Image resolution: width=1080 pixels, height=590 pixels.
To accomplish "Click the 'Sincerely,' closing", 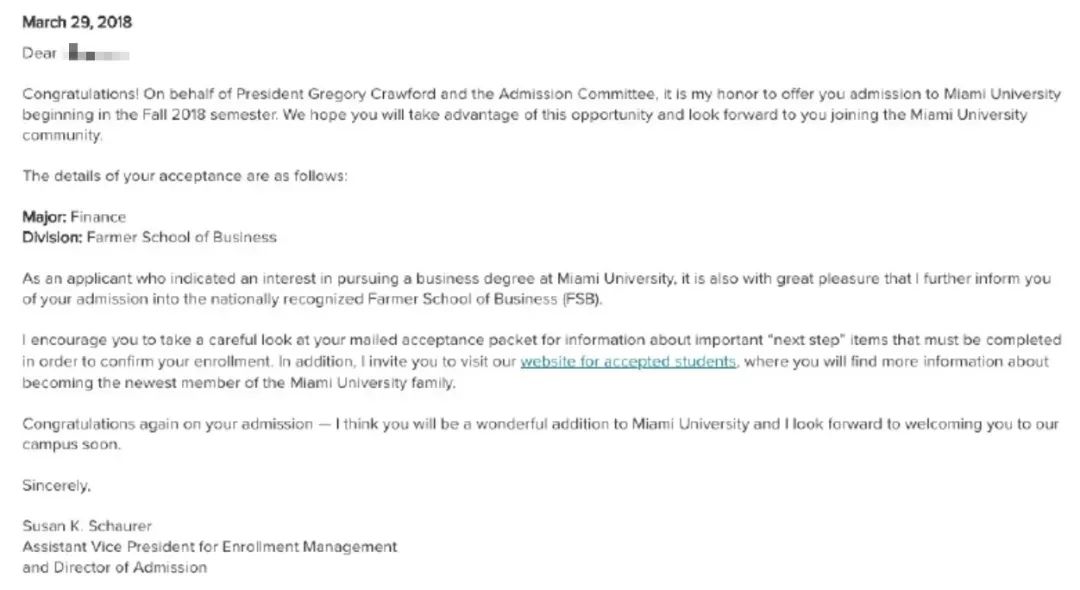I will 56,486.
